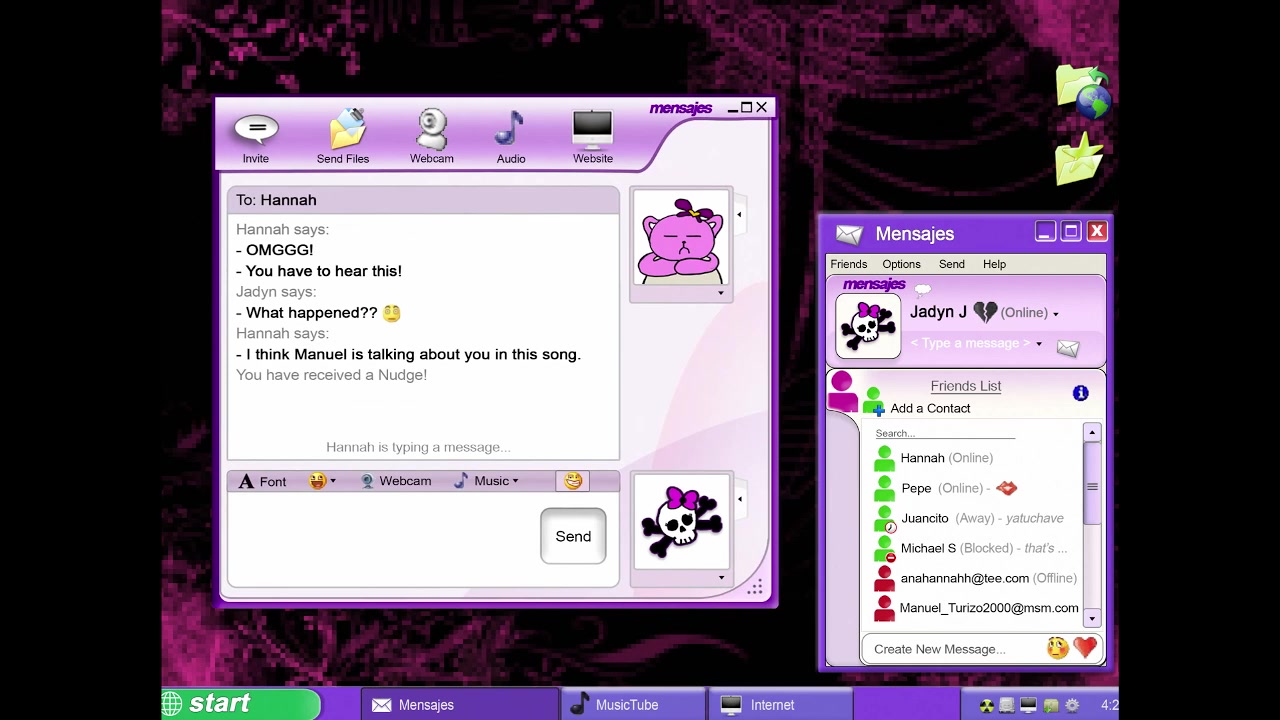Click Hannah's status icon in friends list

[884, 458]
